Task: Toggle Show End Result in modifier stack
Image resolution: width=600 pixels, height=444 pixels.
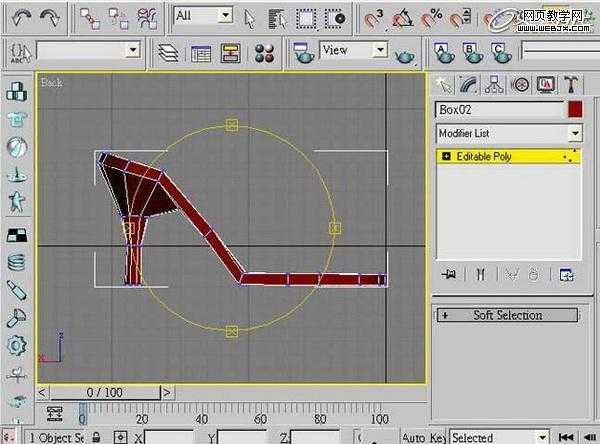Action: click(481, 274)
